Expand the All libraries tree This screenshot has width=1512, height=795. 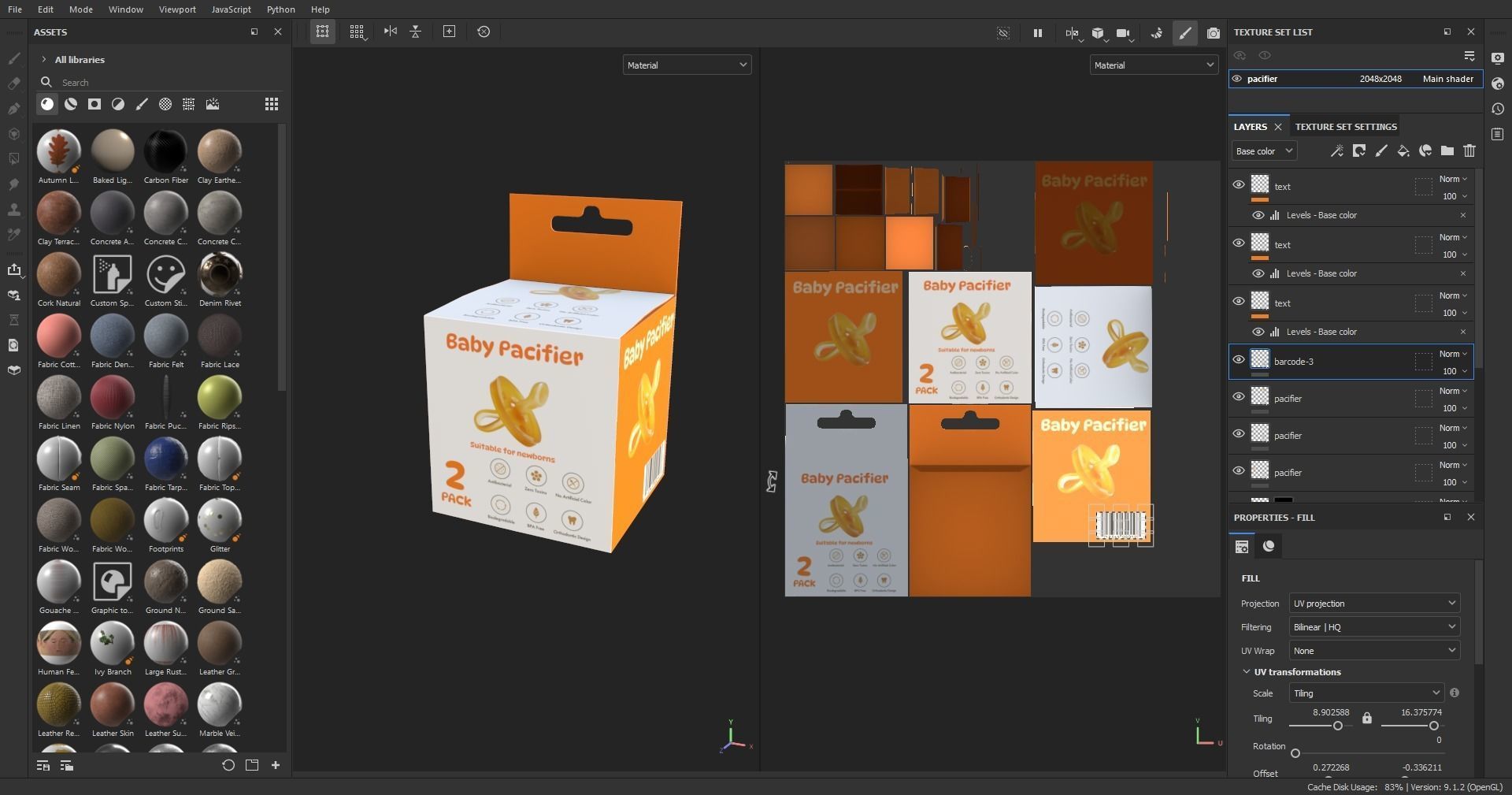pos(44,60)
